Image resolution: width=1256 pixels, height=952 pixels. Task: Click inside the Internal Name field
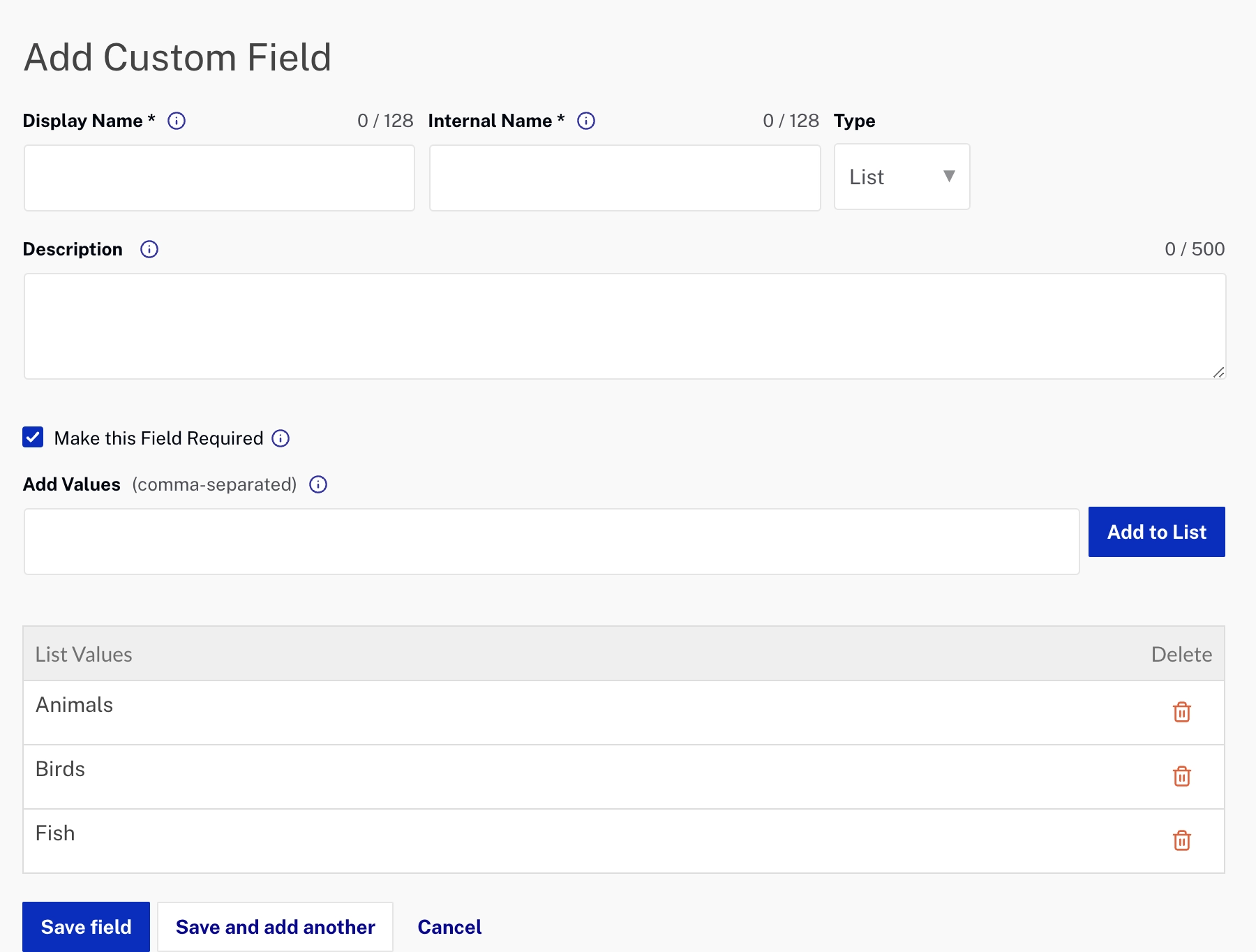625,177
